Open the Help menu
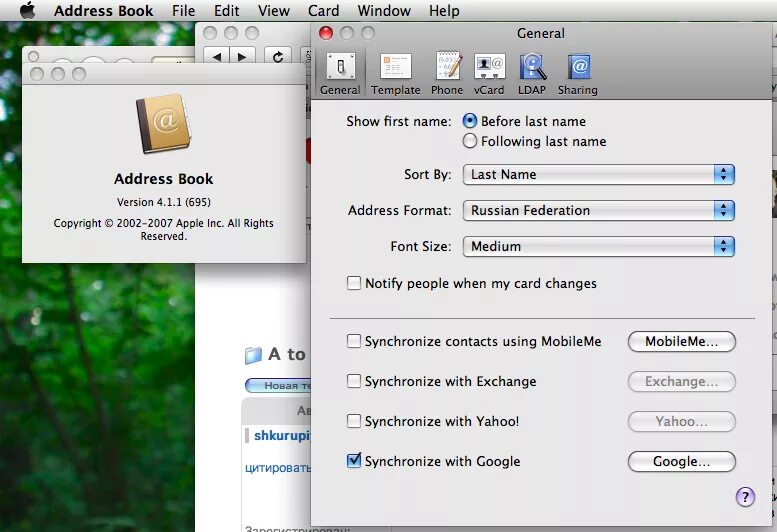 pos(444,10)
